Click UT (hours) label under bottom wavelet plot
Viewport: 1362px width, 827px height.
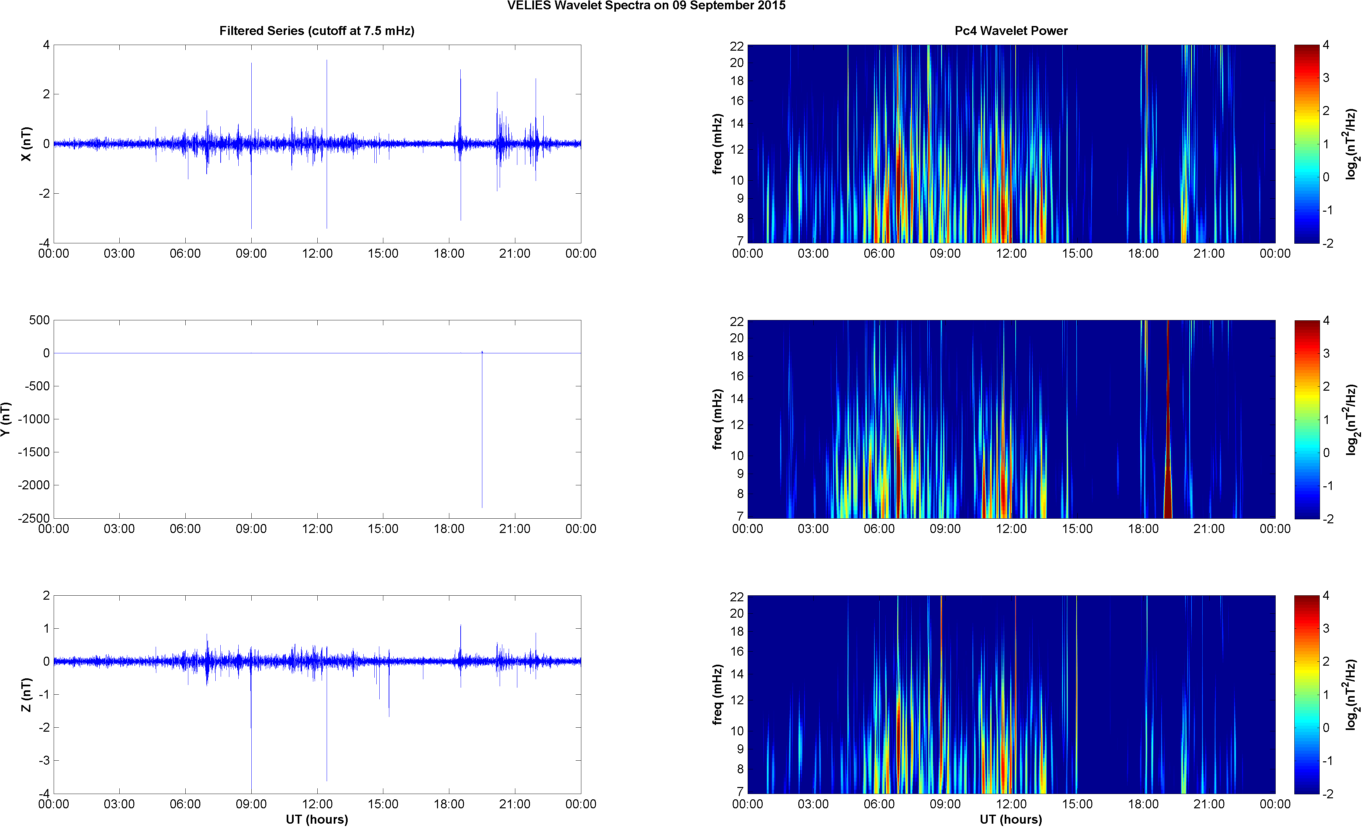[x=1011, y=819]
